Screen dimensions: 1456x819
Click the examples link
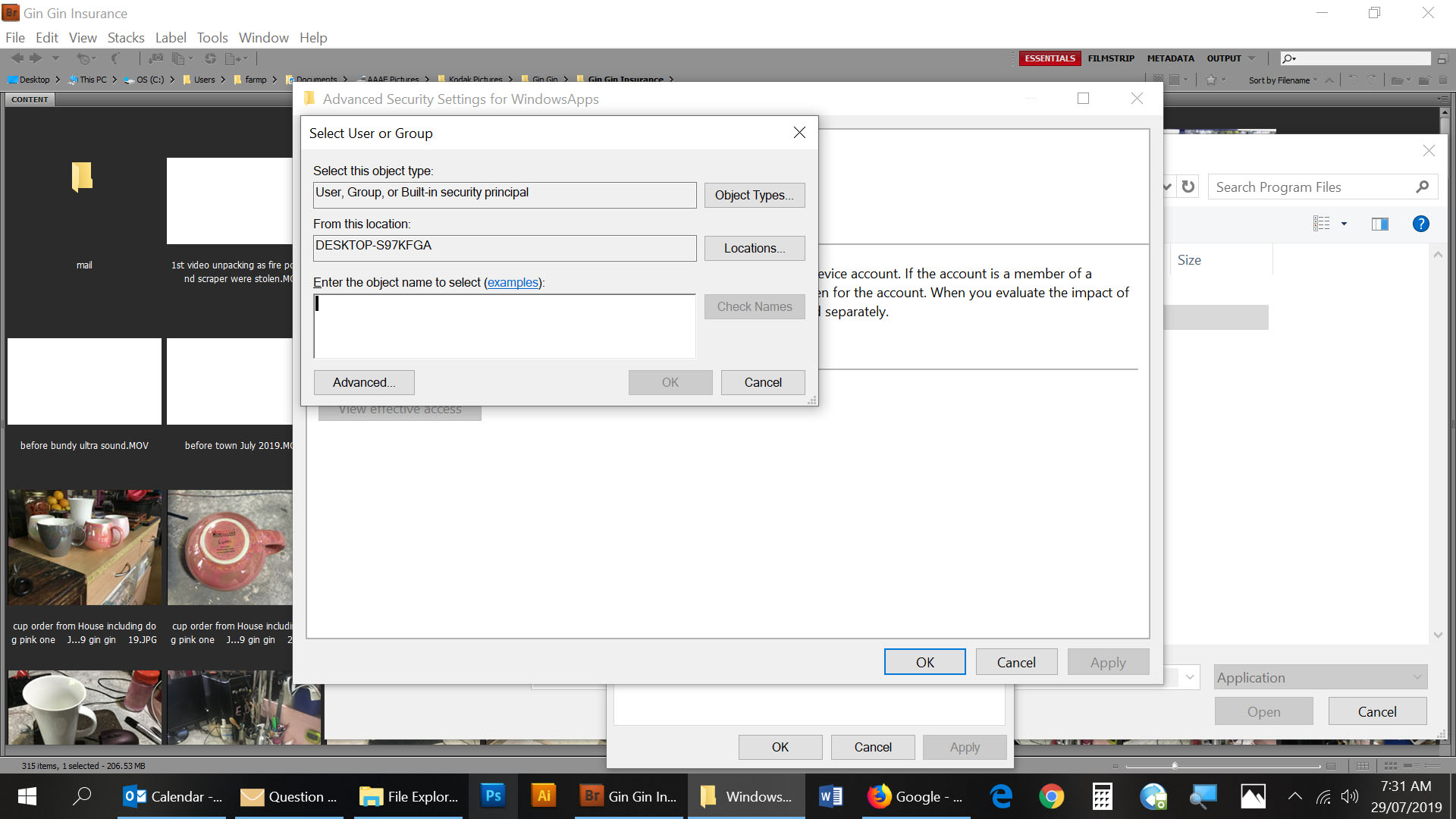click(x=513, y=282)
